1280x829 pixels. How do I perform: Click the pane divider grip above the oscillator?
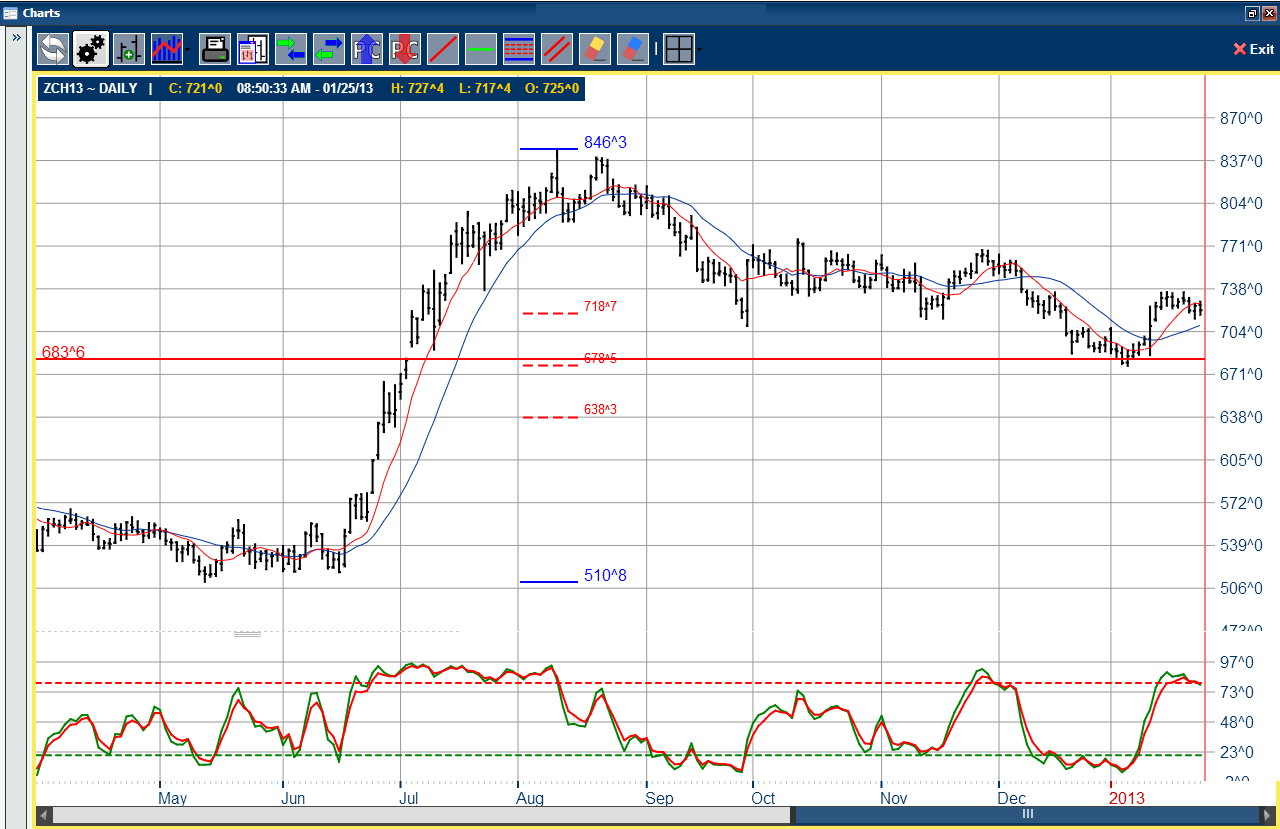(x=247, y=633)
